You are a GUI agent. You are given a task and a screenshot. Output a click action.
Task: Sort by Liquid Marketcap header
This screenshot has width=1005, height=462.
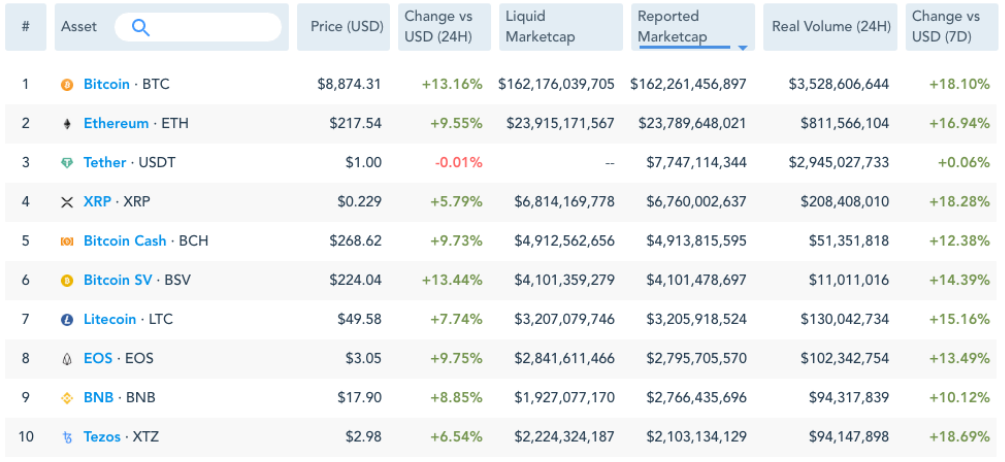561,27
